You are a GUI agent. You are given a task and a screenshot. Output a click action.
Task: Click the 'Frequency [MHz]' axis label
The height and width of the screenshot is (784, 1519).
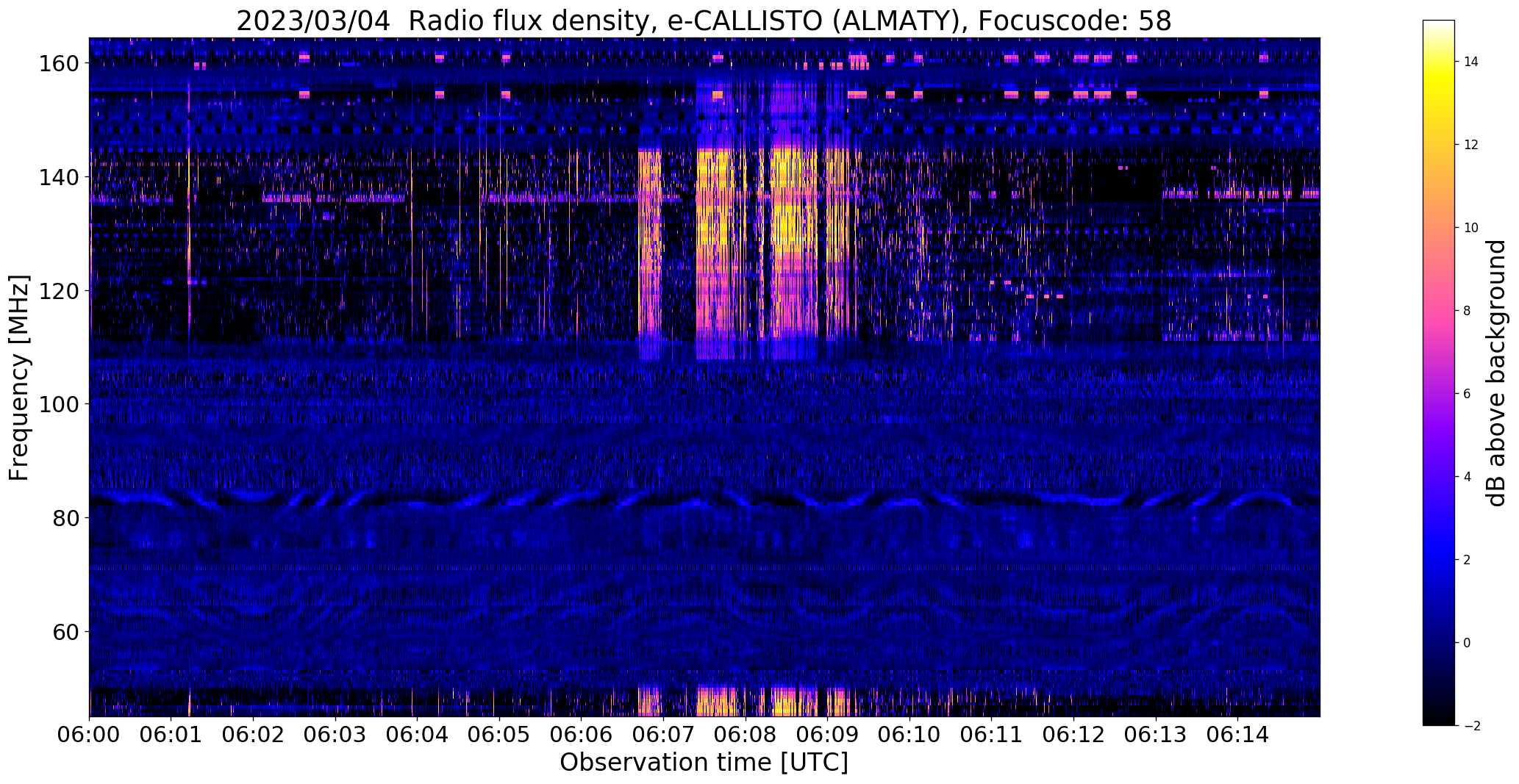(18, 378)
